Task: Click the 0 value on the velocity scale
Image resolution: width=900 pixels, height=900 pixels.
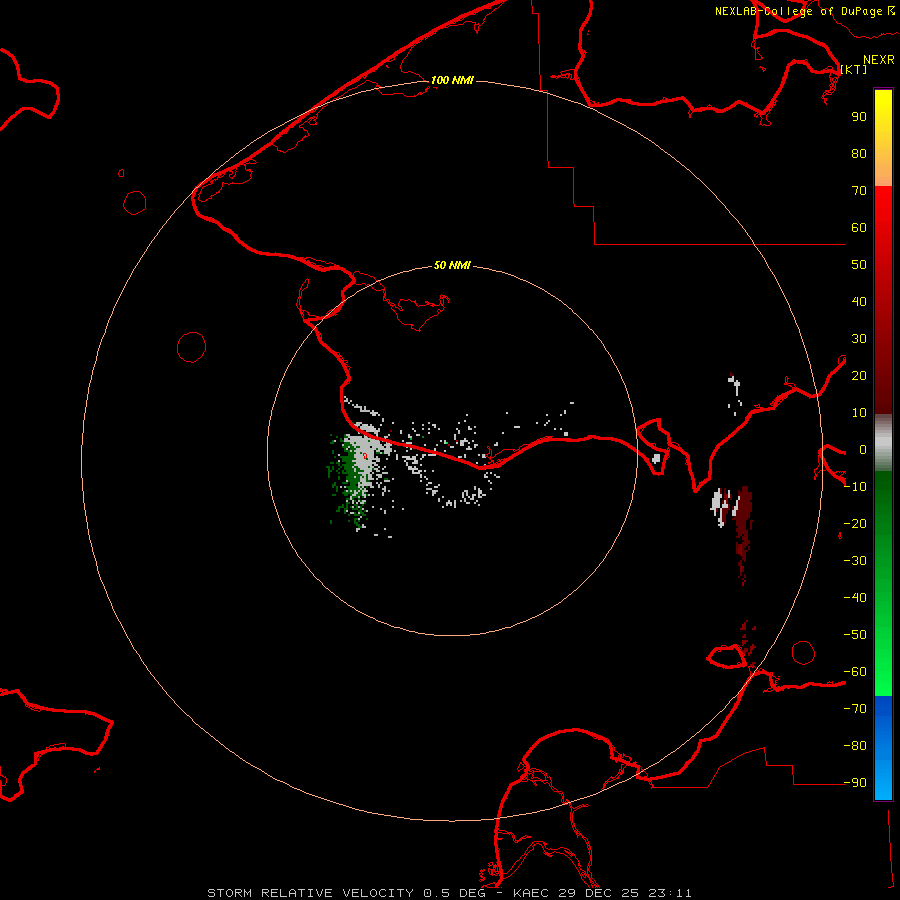Action: click(x=863, y=449)
